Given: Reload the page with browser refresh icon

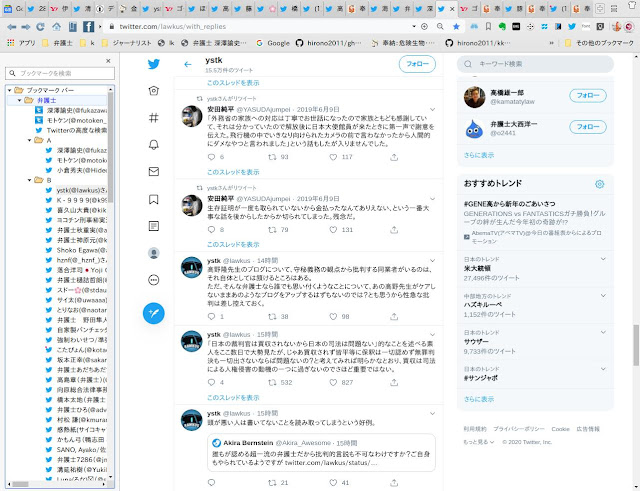Looking at the screenshot, I should click(x=40, y=27).
